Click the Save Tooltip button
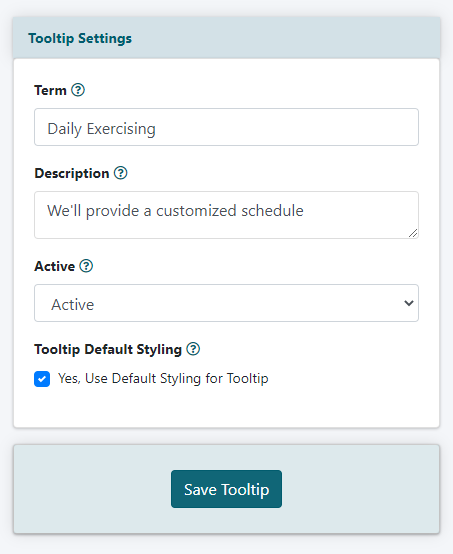The image size is (453, 554). pyautogui.click(x=226, y=489)
